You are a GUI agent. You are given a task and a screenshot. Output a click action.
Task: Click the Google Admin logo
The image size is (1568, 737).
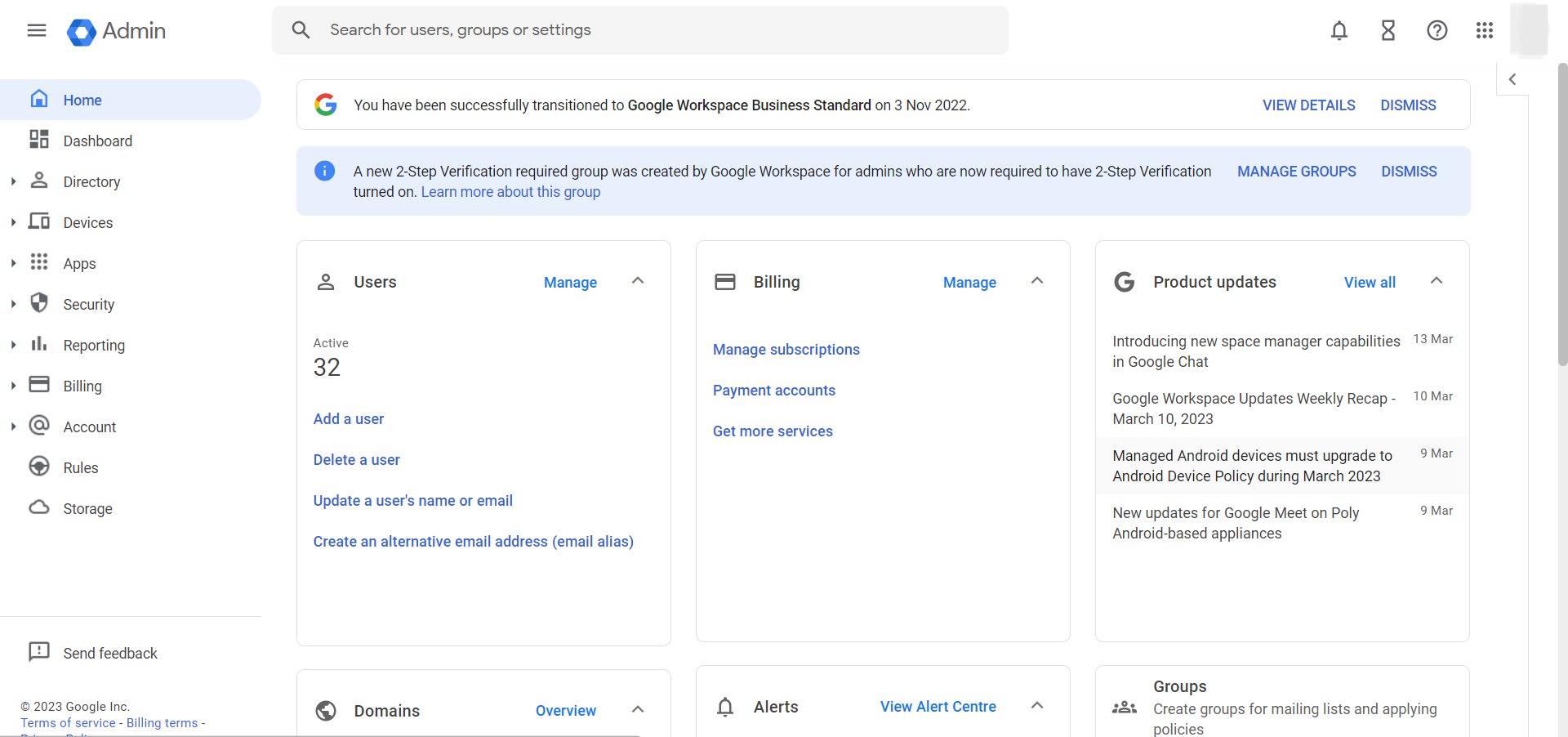tap(116, 31)
